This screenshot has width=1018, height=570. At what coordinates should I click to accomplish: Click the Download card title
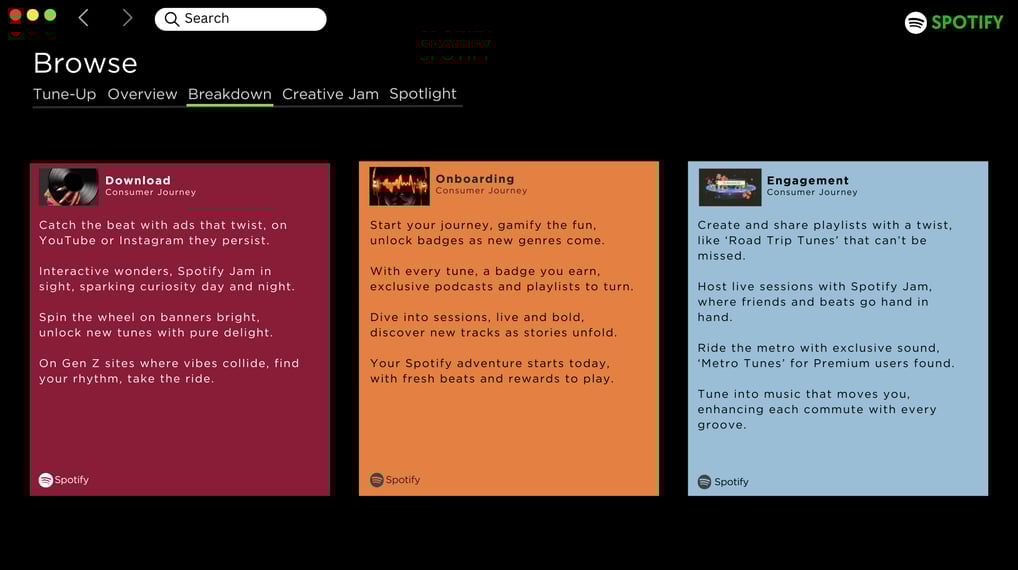click(x=138, y=180)
